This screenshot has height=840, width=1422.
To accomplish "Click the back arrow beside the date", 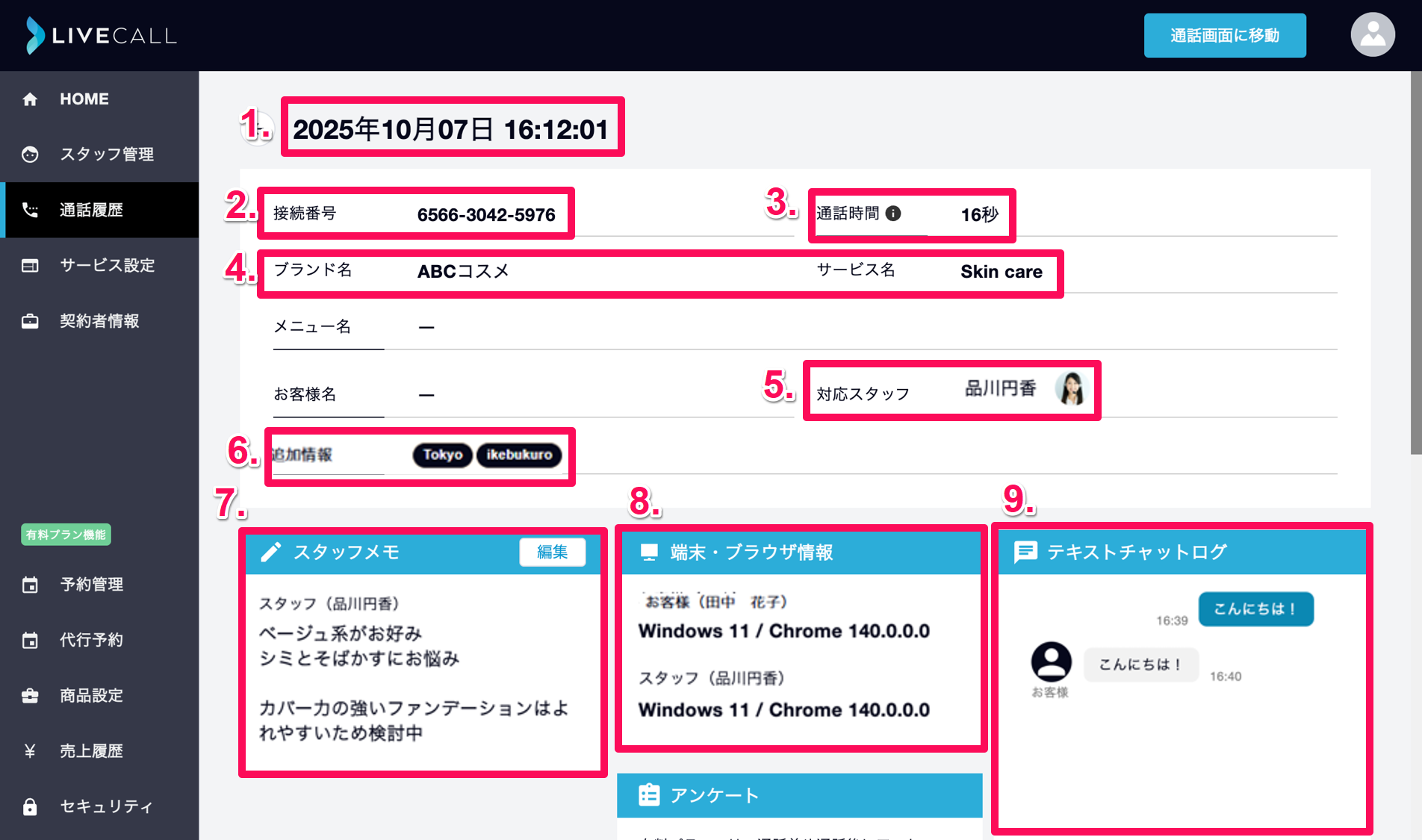I will pyautogui.click(x=259, y=128).
